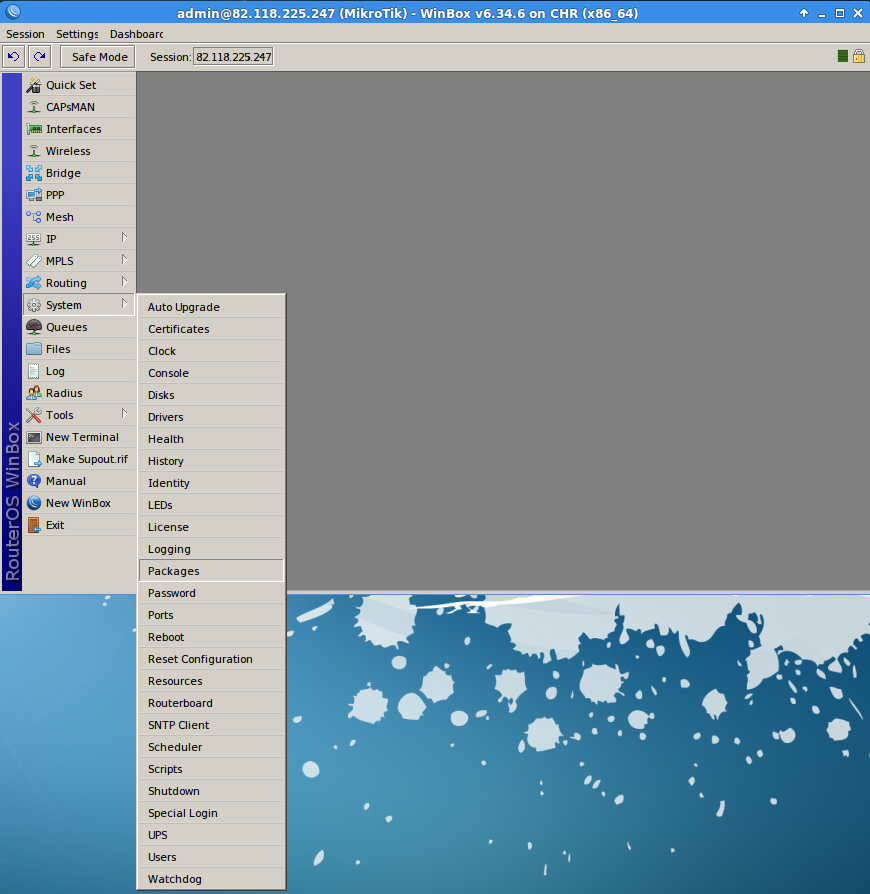Select Ports in System submenu
The image size is (870, 894).
[211, 615]
